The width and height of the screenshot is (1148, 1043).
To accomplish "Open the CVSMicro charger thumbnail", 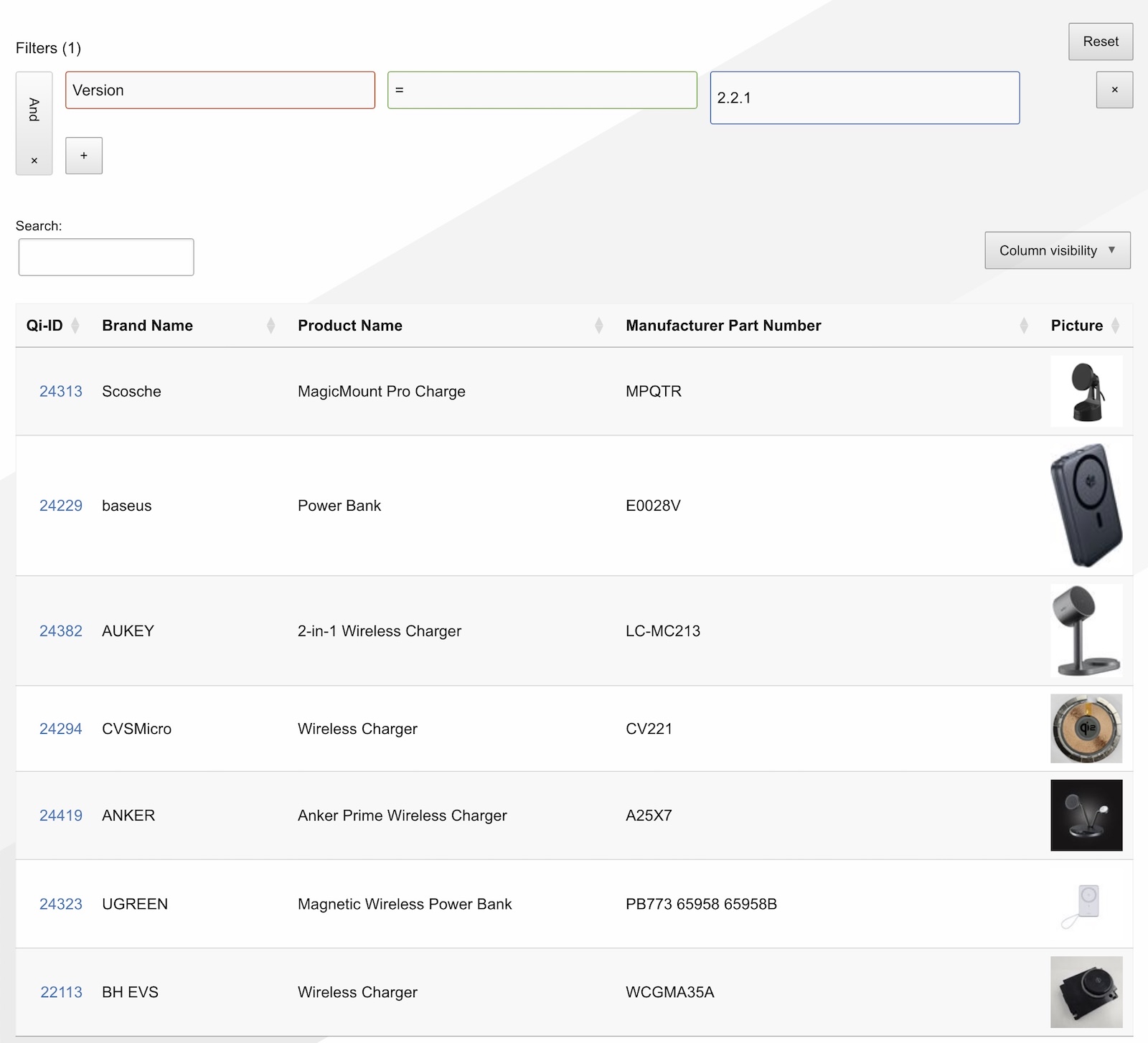I will 1086,729.
